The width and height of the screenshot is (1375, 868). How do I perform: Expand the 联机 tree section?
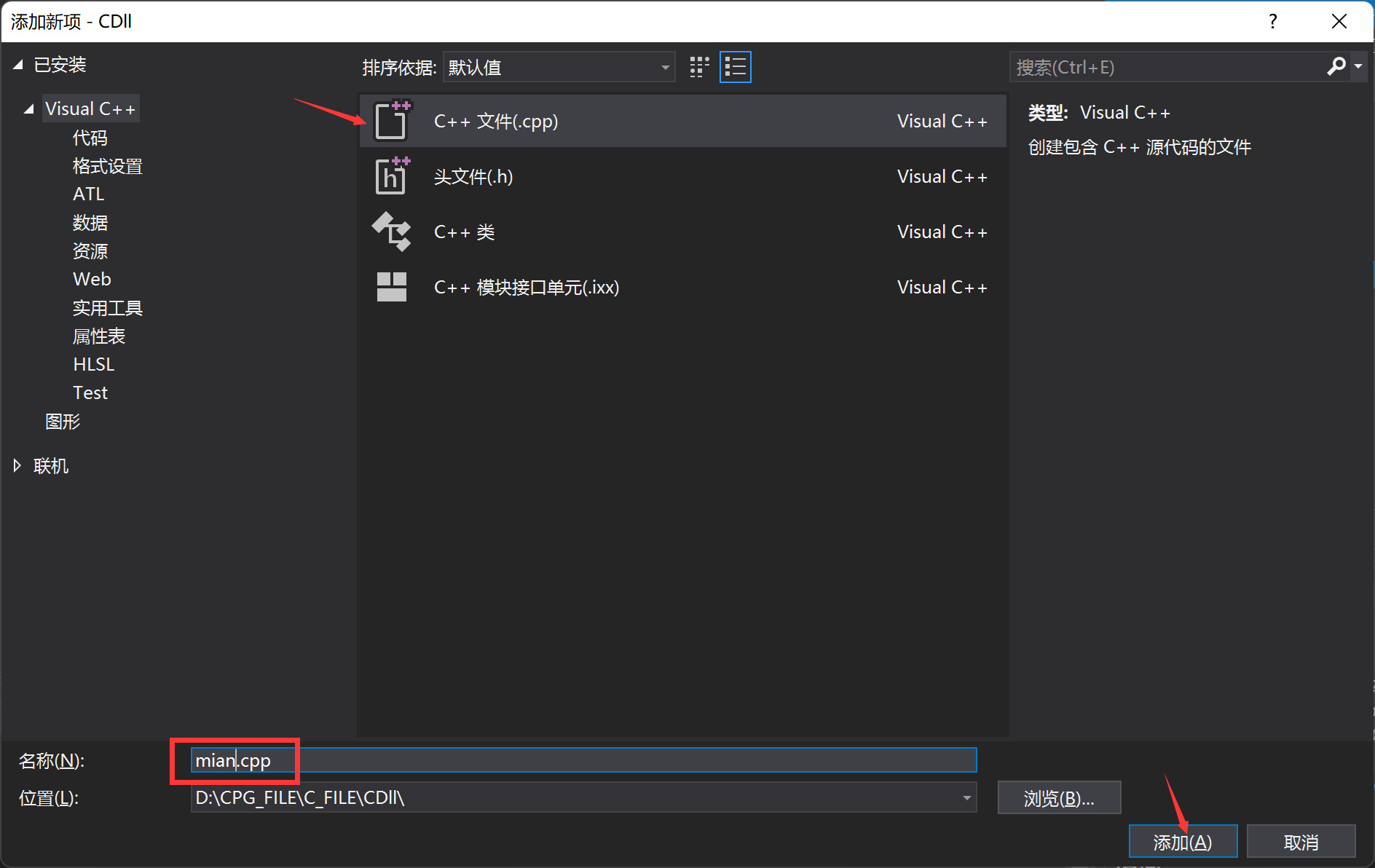coord(17,466)
